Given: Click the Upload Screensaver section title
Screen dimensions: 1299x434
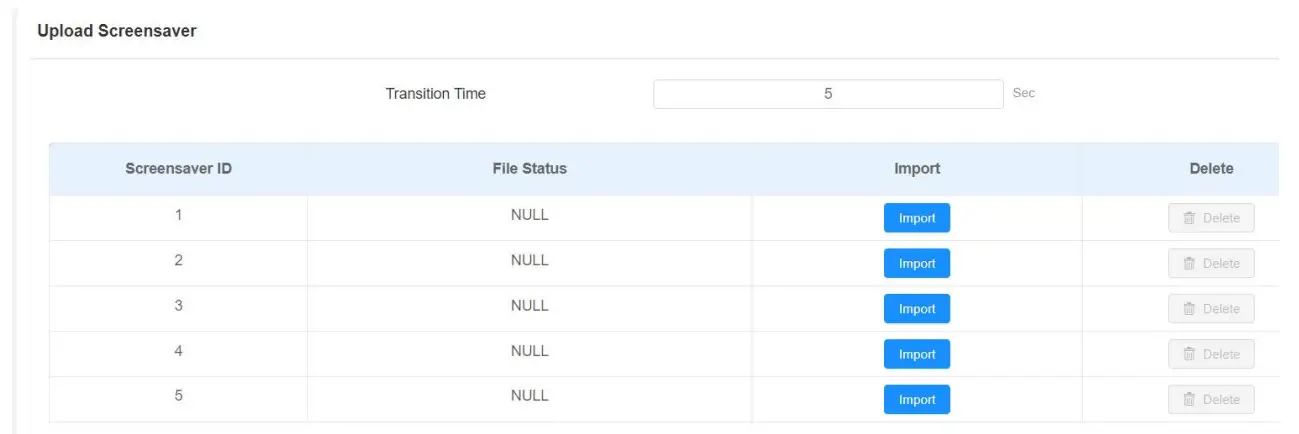Looking at the screenshot, I should pos(116,31).
